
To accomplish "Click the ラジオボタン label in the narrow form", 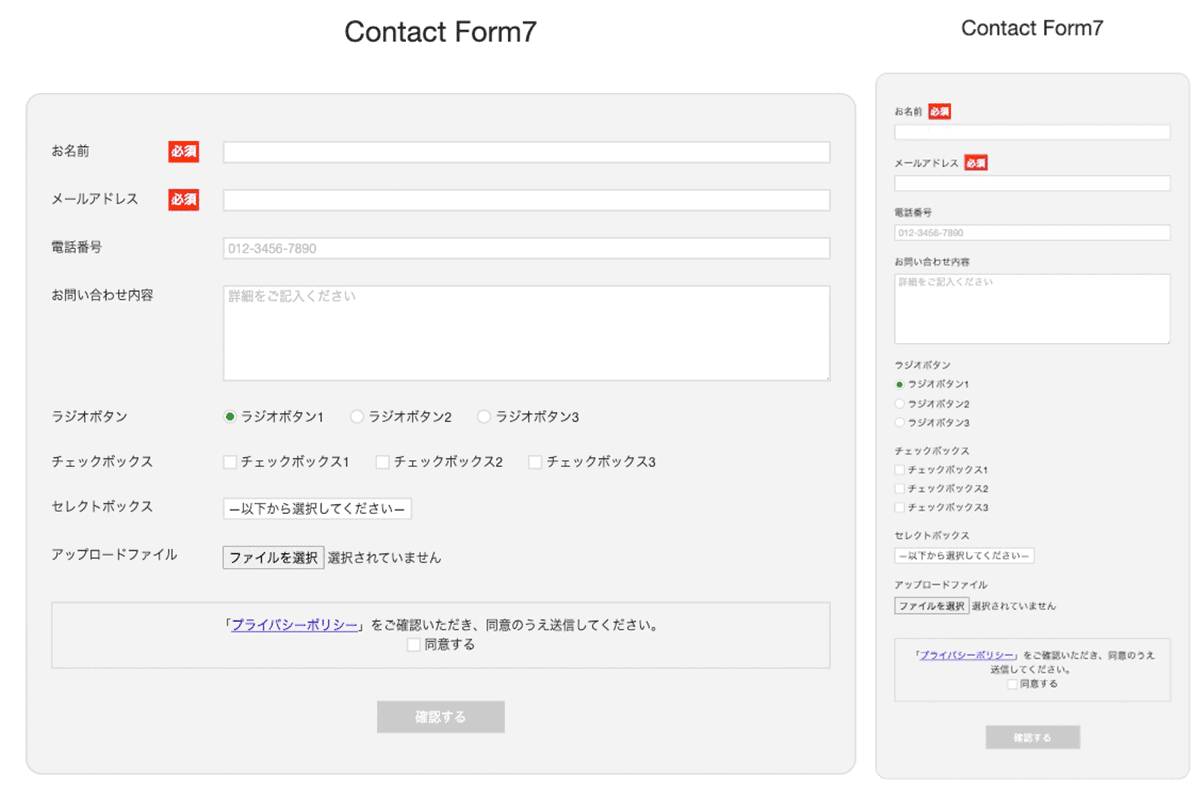I will pyautogui.click(x=922, y=365).
